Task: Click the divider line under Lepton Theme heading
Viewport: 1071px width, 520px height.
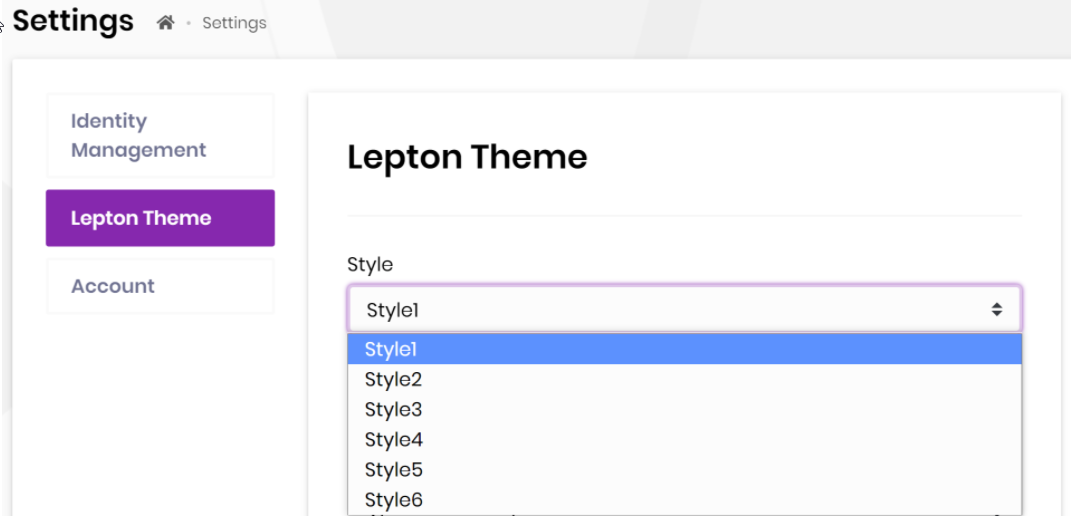Action: 683,215
